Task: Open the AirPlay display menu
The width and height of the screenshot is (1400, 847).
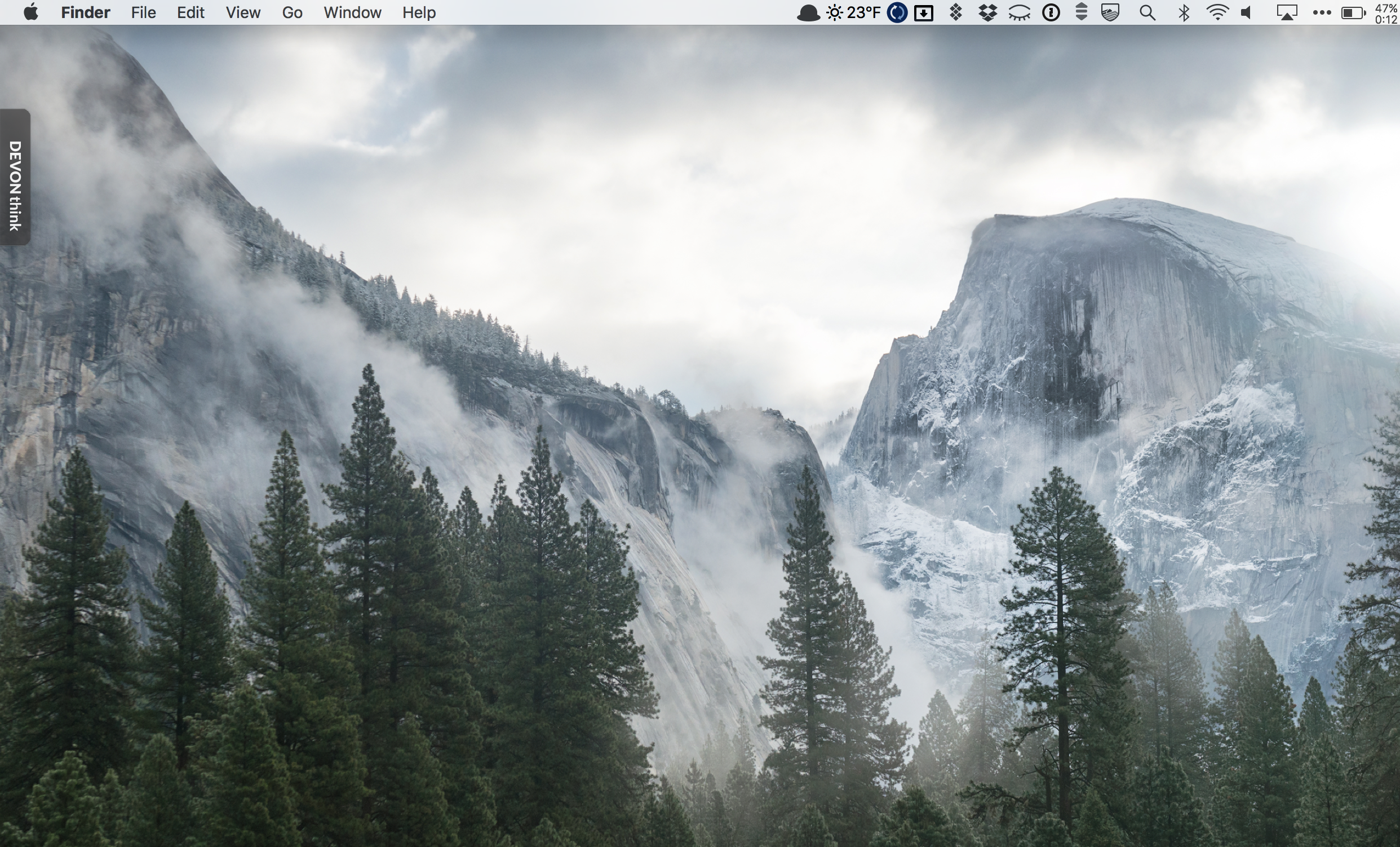Action: 1286,12
